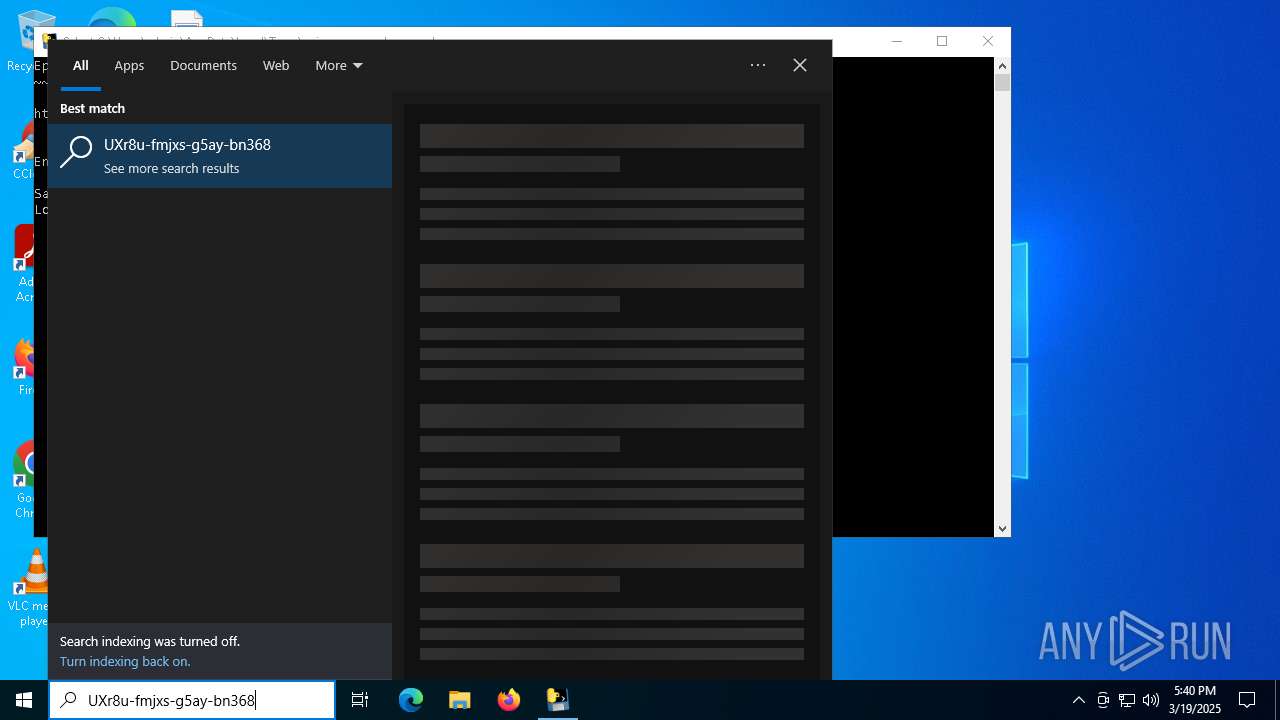This screenshot has width=1280, height=720.
Task: Minimize the background console window
Action: [x=896, y=41]
